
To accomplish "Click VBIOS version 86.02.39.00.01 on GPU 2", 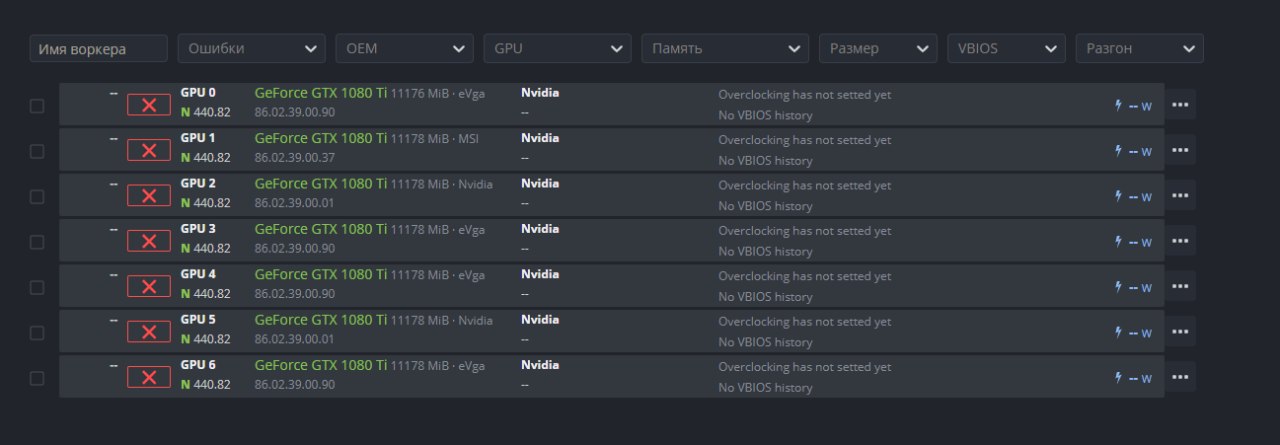I will (x=295, y=203).
